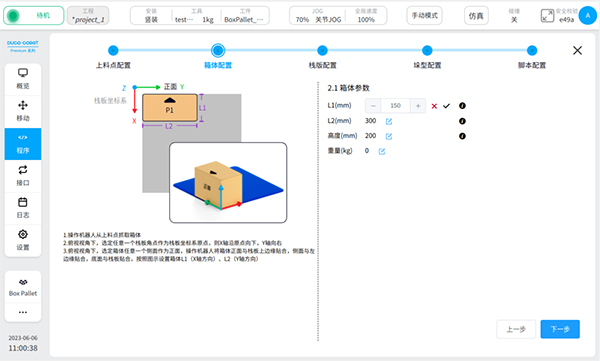Toggle the 手动模式 manual mode button

click(424, 16)
